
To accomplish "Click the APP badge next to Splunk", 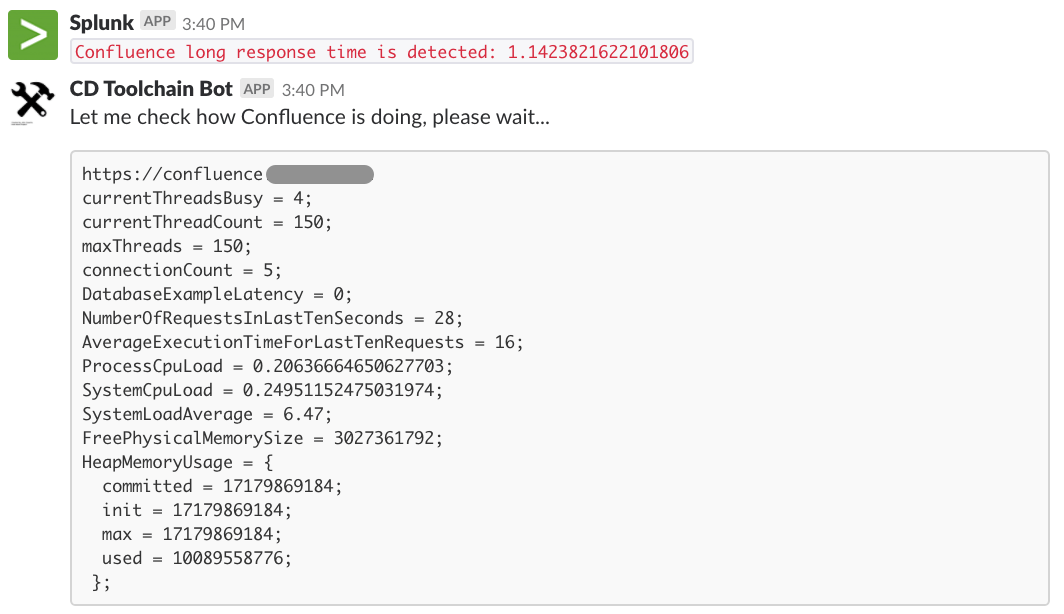I will (x=156, y=20).
